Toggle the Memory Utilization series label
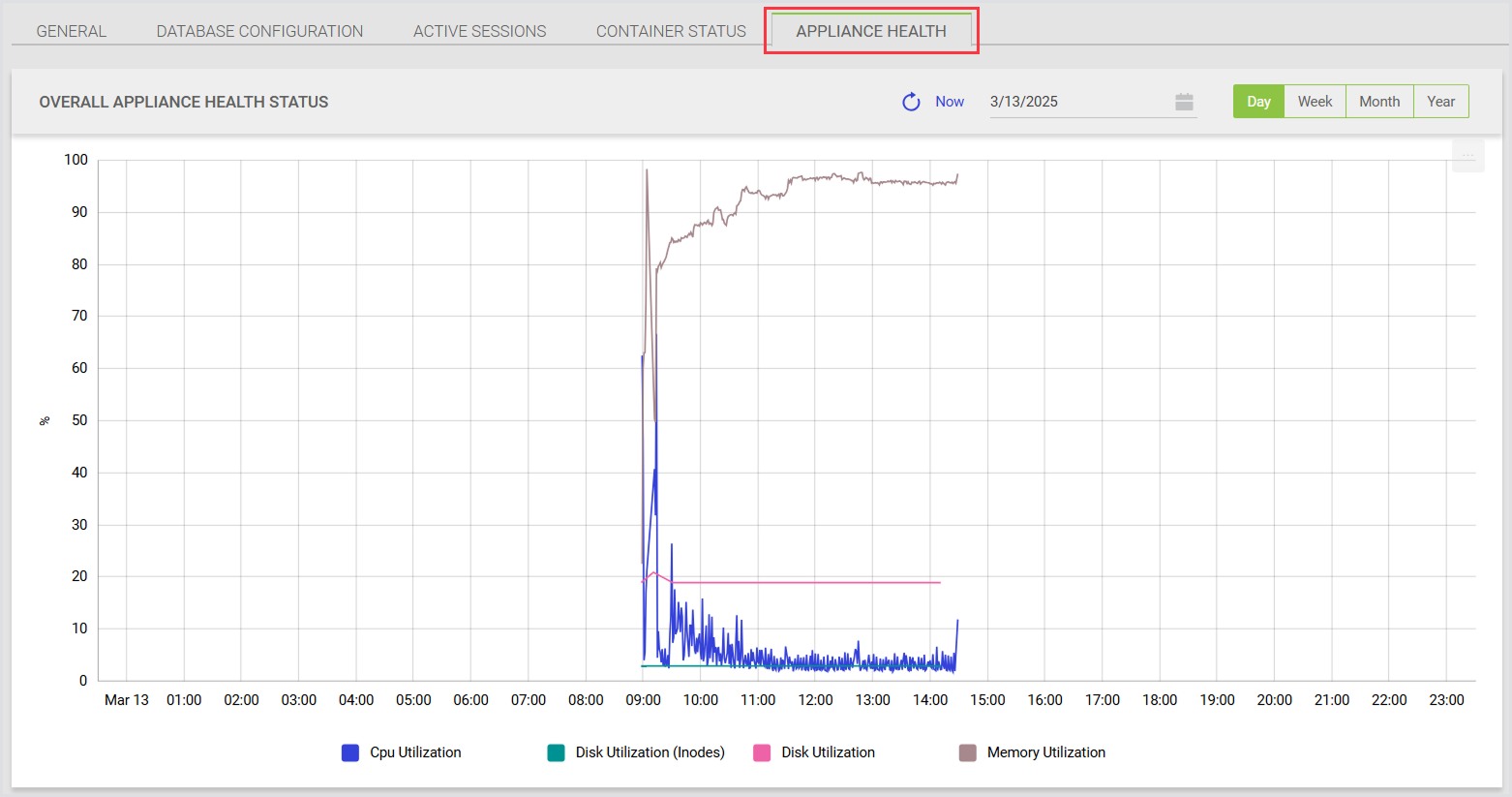 coord(1045,752)
